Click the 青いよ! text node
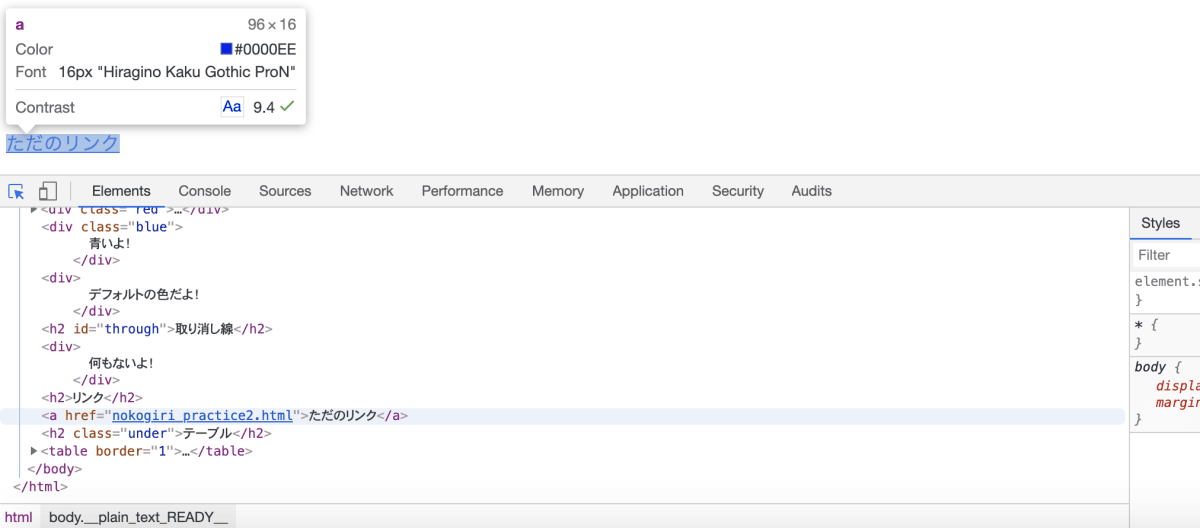The width and height of the screenshot is (1200, 528). pyautogui.click(x=110, y=243)
